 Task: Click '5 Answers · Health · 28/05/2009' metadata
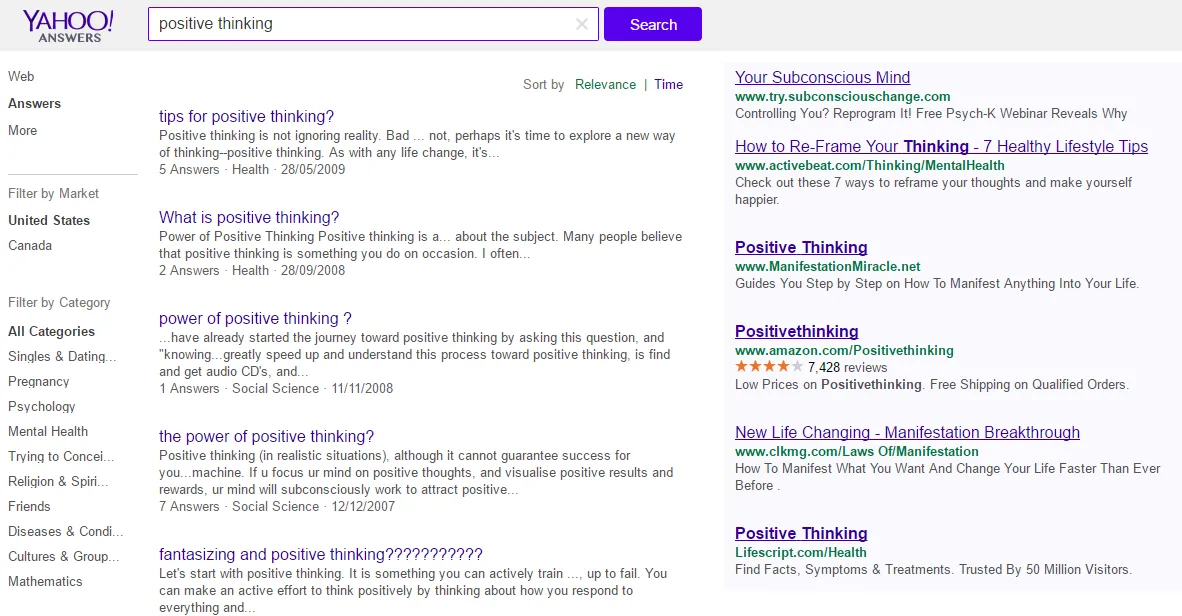(252, 170)
